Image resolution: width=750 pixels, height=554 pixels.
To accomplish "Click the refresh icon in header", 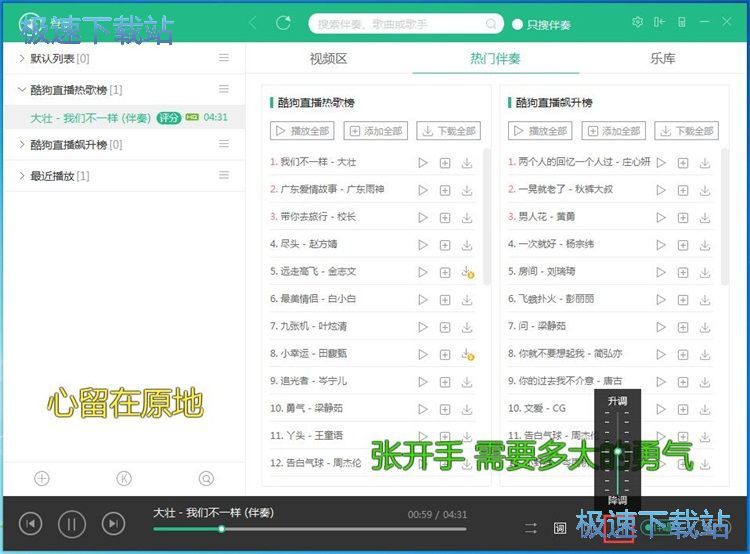I will pyautogui.click(x=283, y=23).
